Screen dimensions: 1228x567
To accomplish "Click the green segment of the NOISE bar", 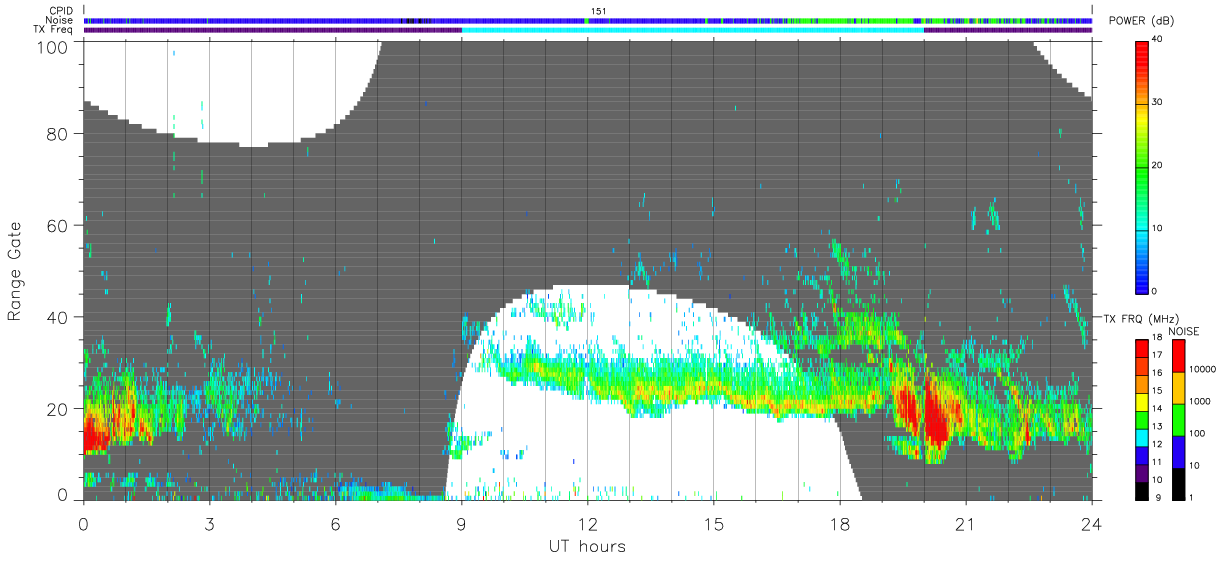I will point(1179,420).
